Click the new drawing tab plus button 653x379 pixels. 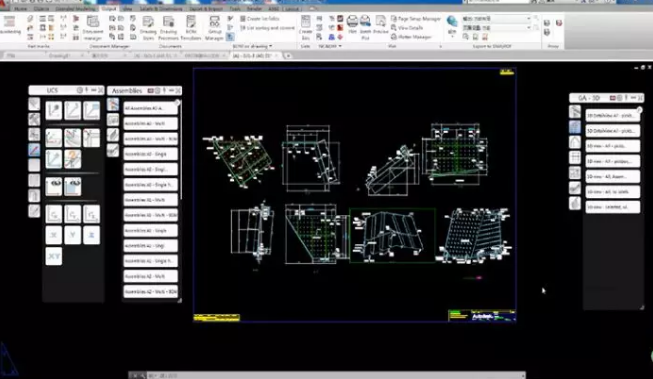pos(288,56)
